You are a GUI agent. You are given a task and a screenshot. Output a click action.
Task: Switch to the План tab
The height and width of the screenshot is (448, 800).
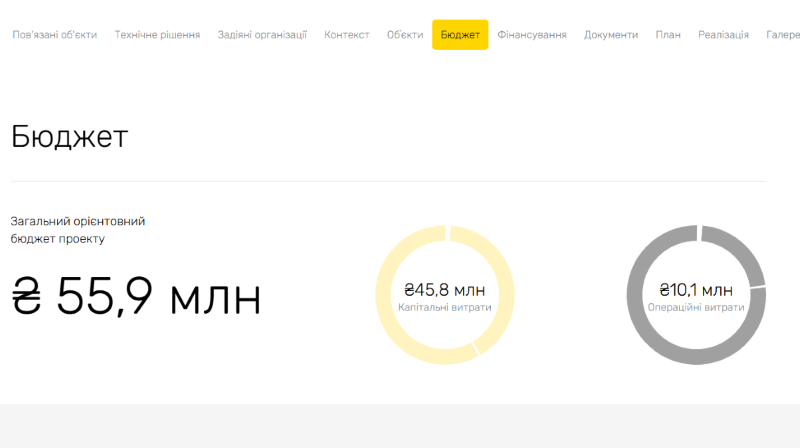pos(668,34)
